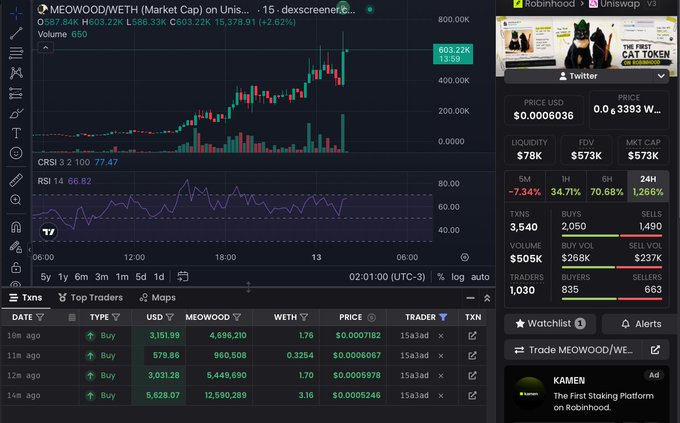This screenshot has height=423, width=680.
Task: Open the emoji and icons tool
Action: (x=16, y=153)
